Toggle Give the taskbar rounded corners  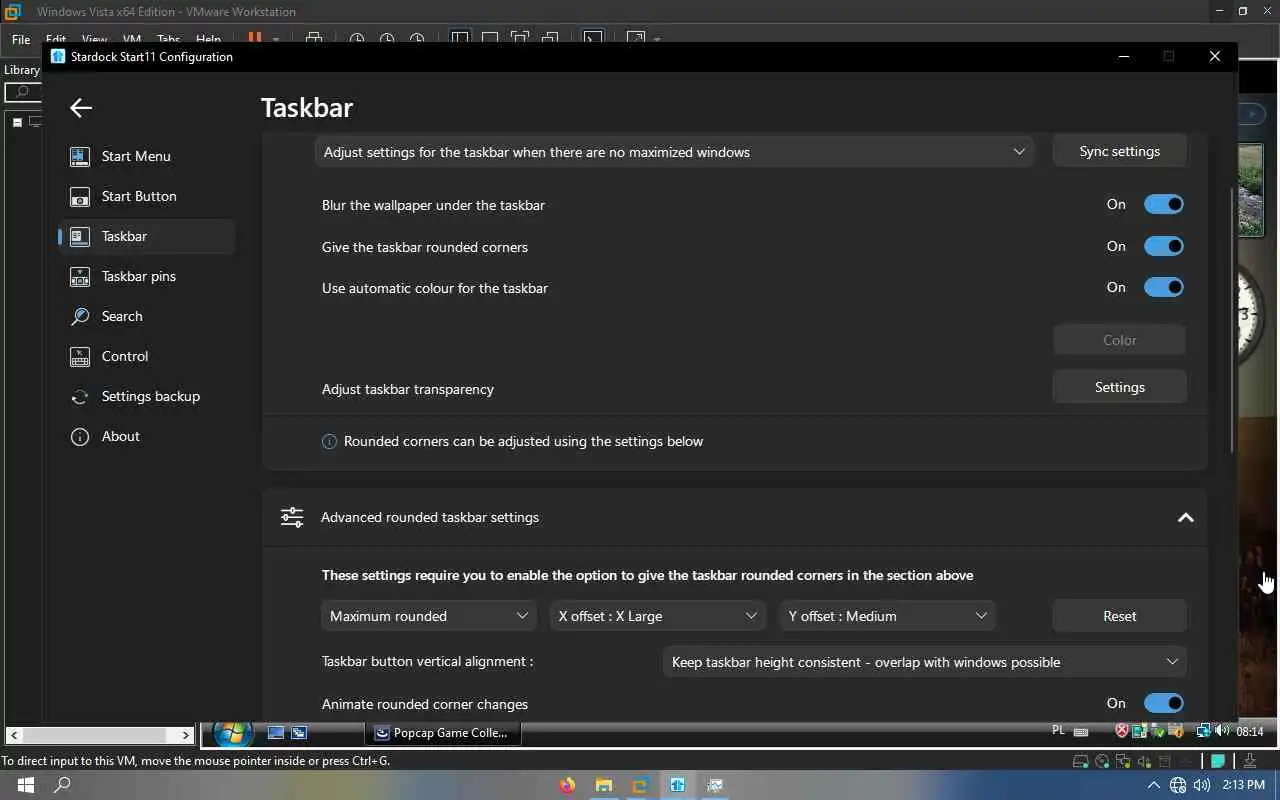[x=1163, y=246]
